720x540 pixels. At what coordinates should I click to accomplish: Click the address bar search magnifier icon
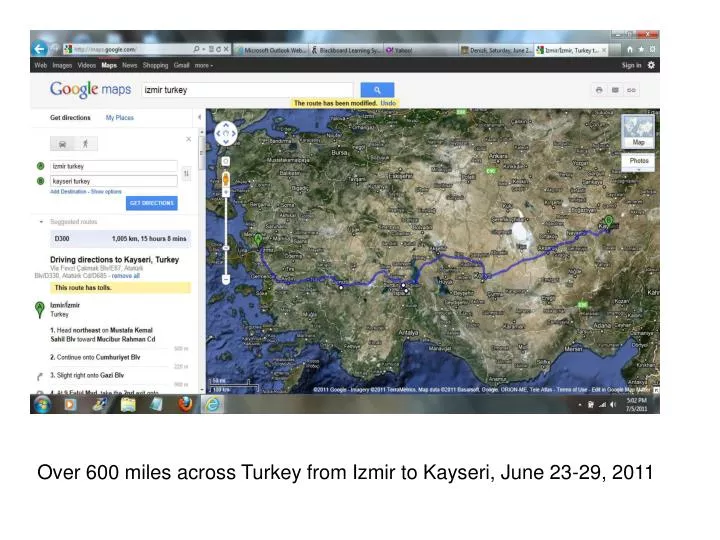tap(197, 49)
